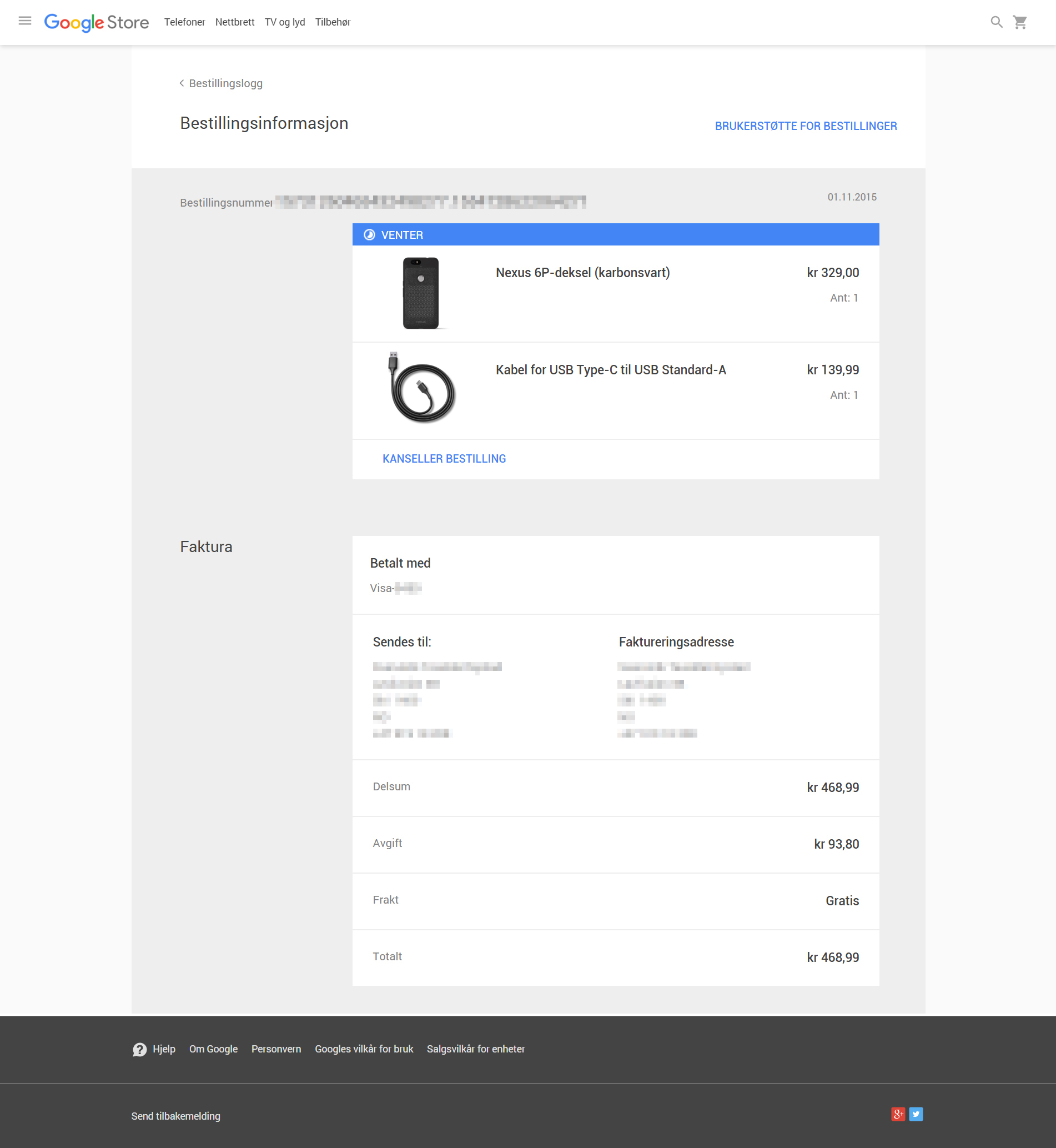Image resolution: width=1056 pixels, height=1148 pixels.
Task: Open the Om Google footer link
Action: (213, 1049)
